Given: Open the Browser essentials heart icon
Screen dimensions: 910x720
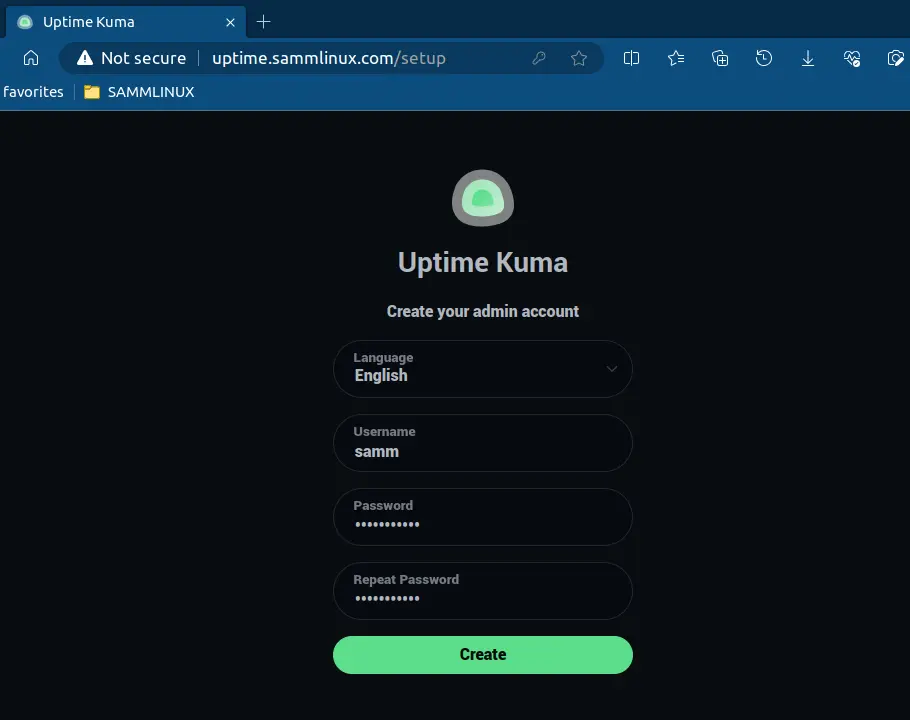Looking at the screenshot, I should pyautogui.click(x=852, y=58).
